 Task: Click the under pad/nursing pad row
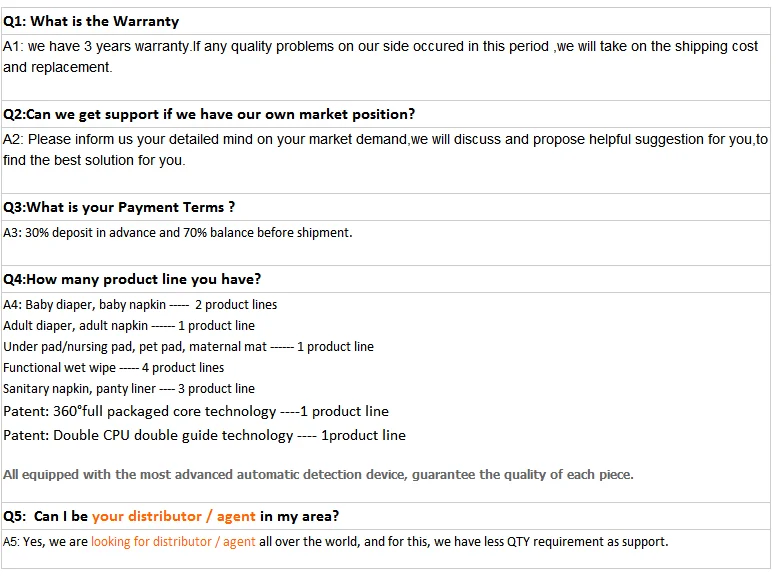(188, 346)
